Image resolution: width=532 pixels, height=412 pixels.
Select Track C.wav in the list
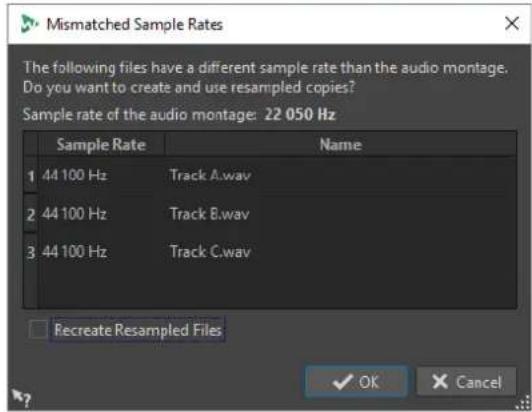(x=210, y=252)
